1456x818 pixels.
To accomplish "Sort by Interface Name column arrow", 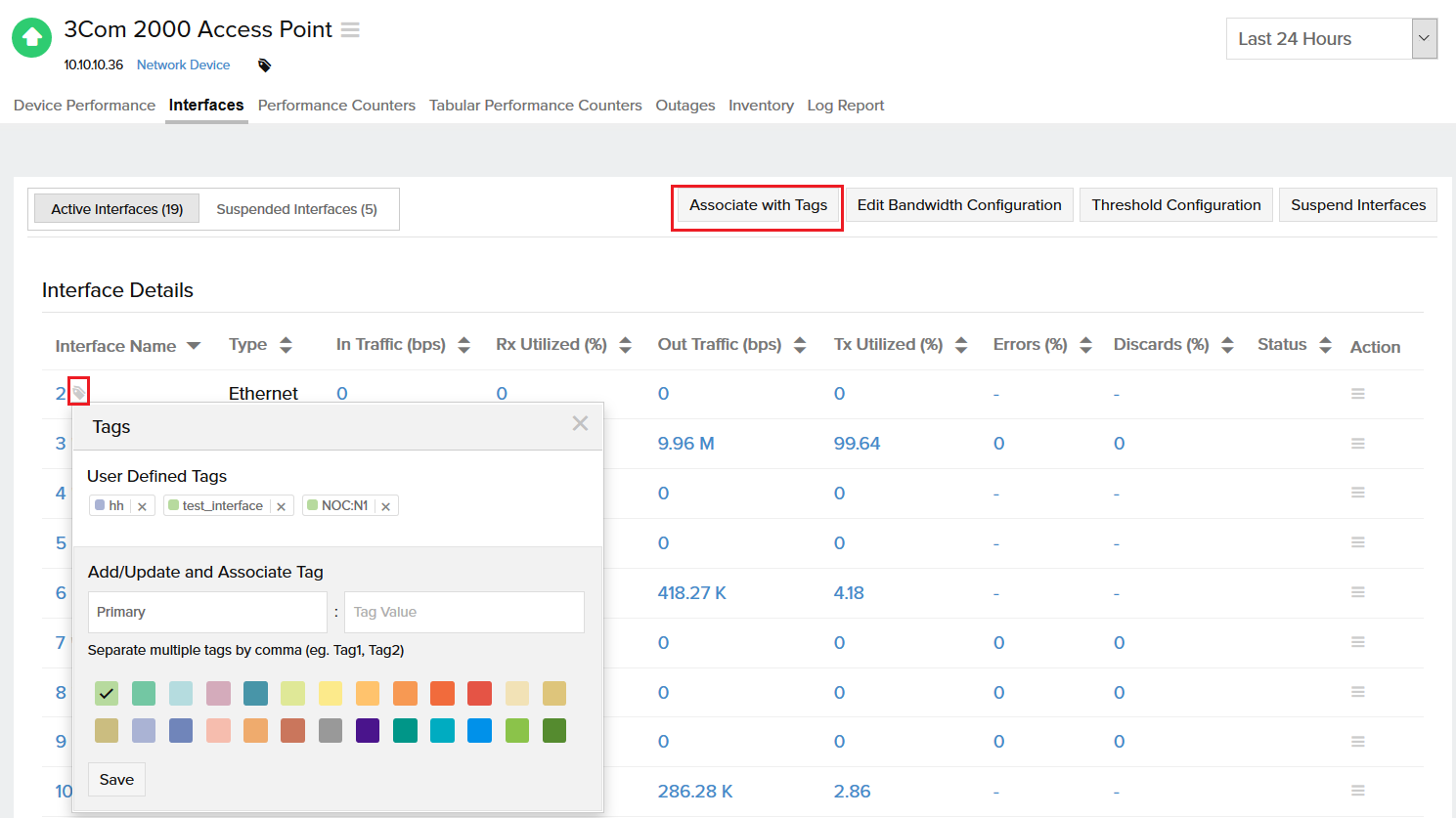I will coord(194,346).
